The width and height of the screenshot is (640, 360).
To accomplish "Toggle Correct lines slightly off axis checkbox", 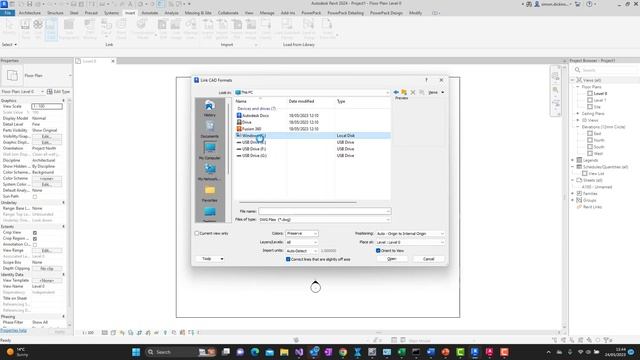I will coord(288,259).
